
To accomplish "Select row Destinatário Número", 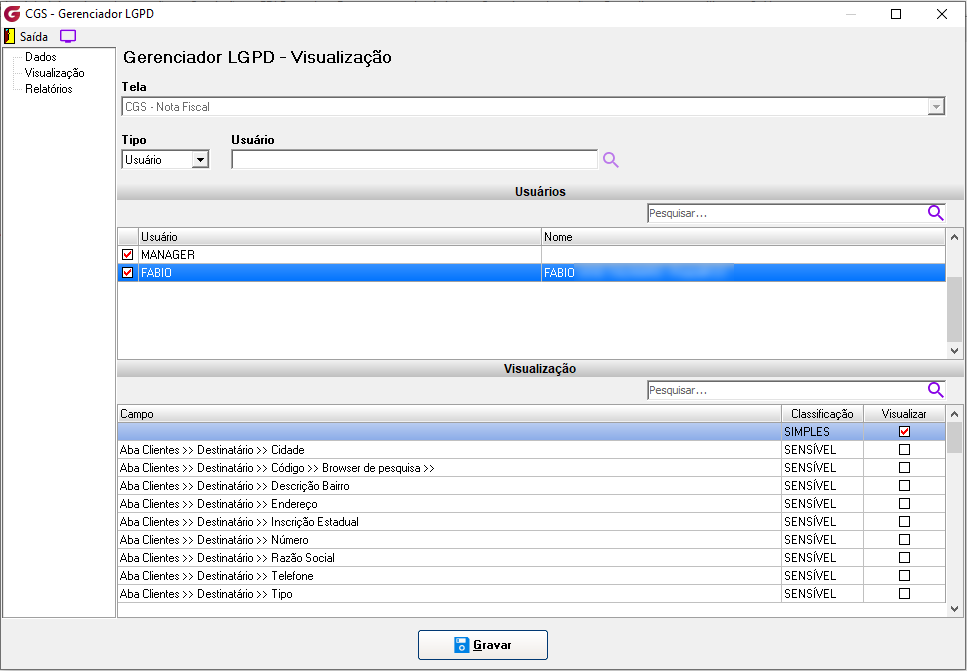I will [532, 540].
